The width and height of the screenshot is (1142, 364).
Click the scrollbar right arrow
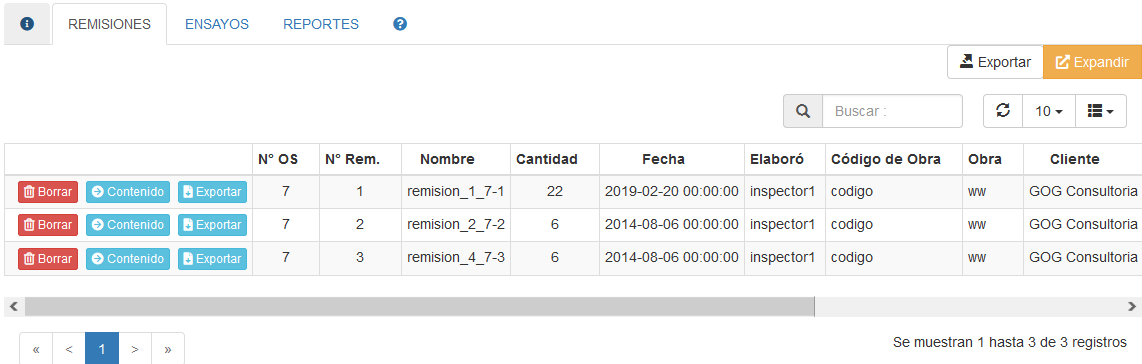[x=1132, y=306]
